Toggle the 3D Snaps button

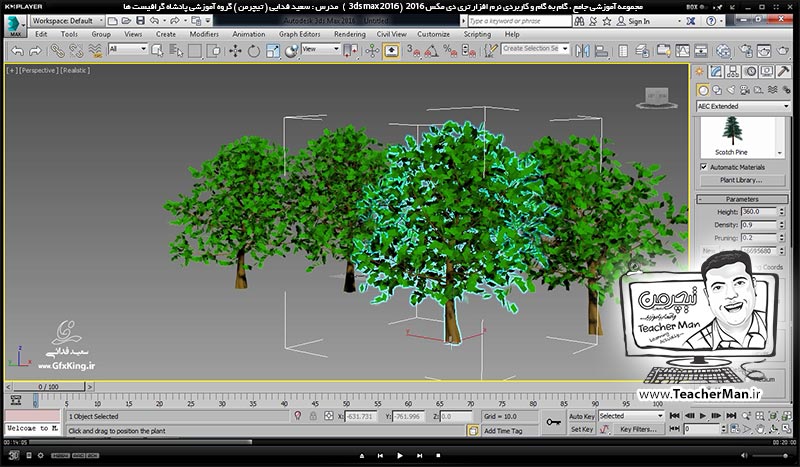[413, 51]
